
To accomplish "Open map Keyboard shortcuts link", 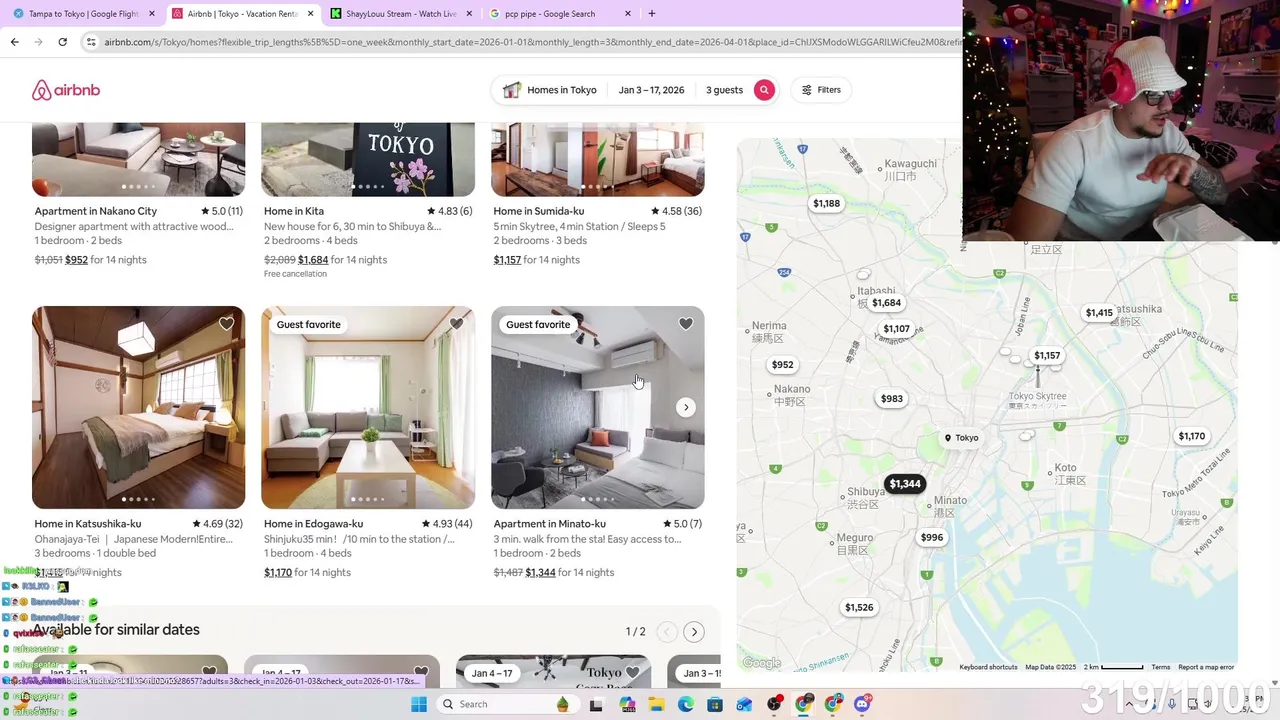I will (988, 667).
